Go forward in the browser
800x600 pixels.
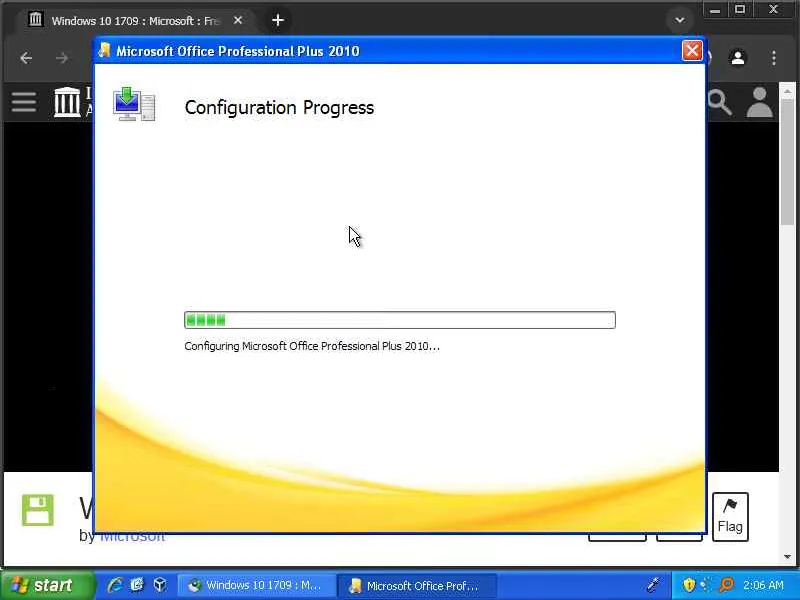pos(62,58)
